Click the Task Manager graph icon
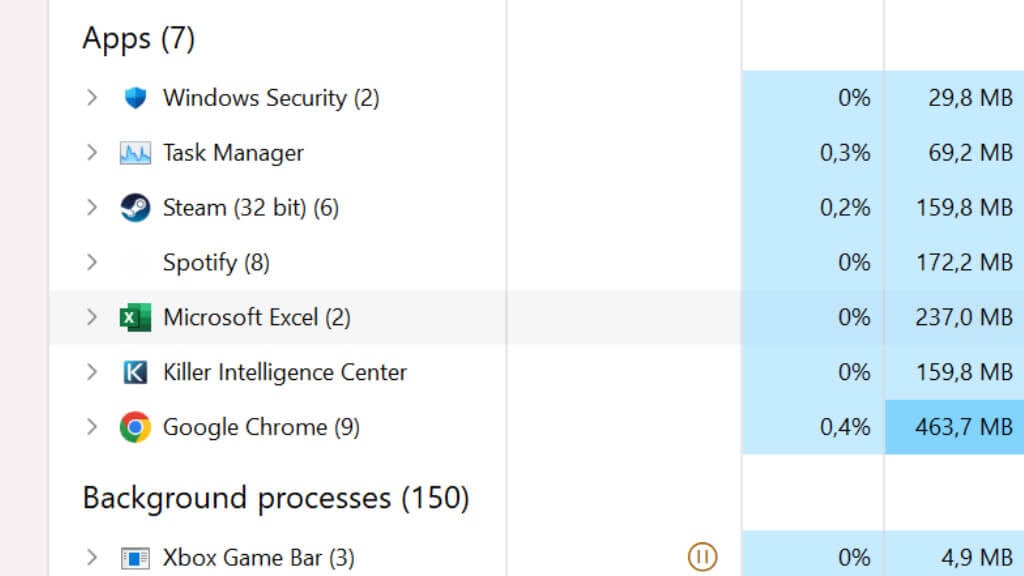 click(x=135, y=153)
